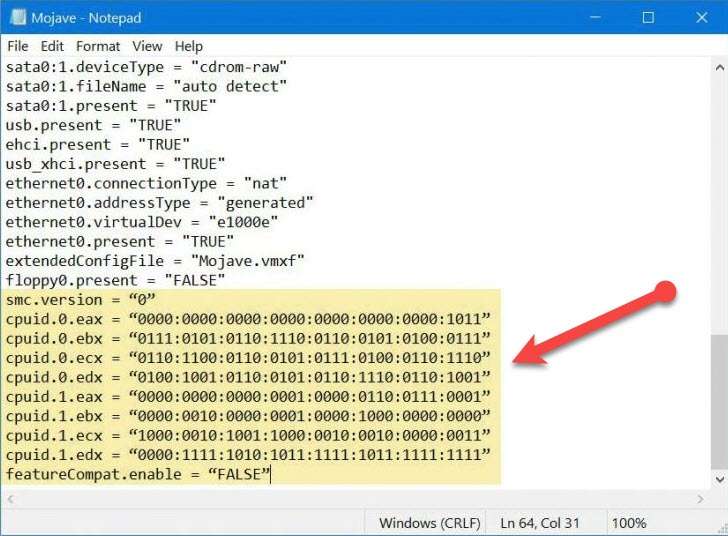Click the horizontal scrollbar right arrow
Viewport: 728px width, 536px height.
(x=702, y=498)
